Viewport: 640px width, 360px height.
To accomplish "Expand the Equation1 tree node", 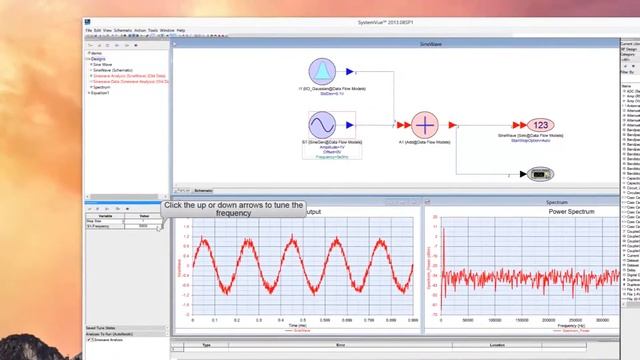I will click(x=89, y=93).
